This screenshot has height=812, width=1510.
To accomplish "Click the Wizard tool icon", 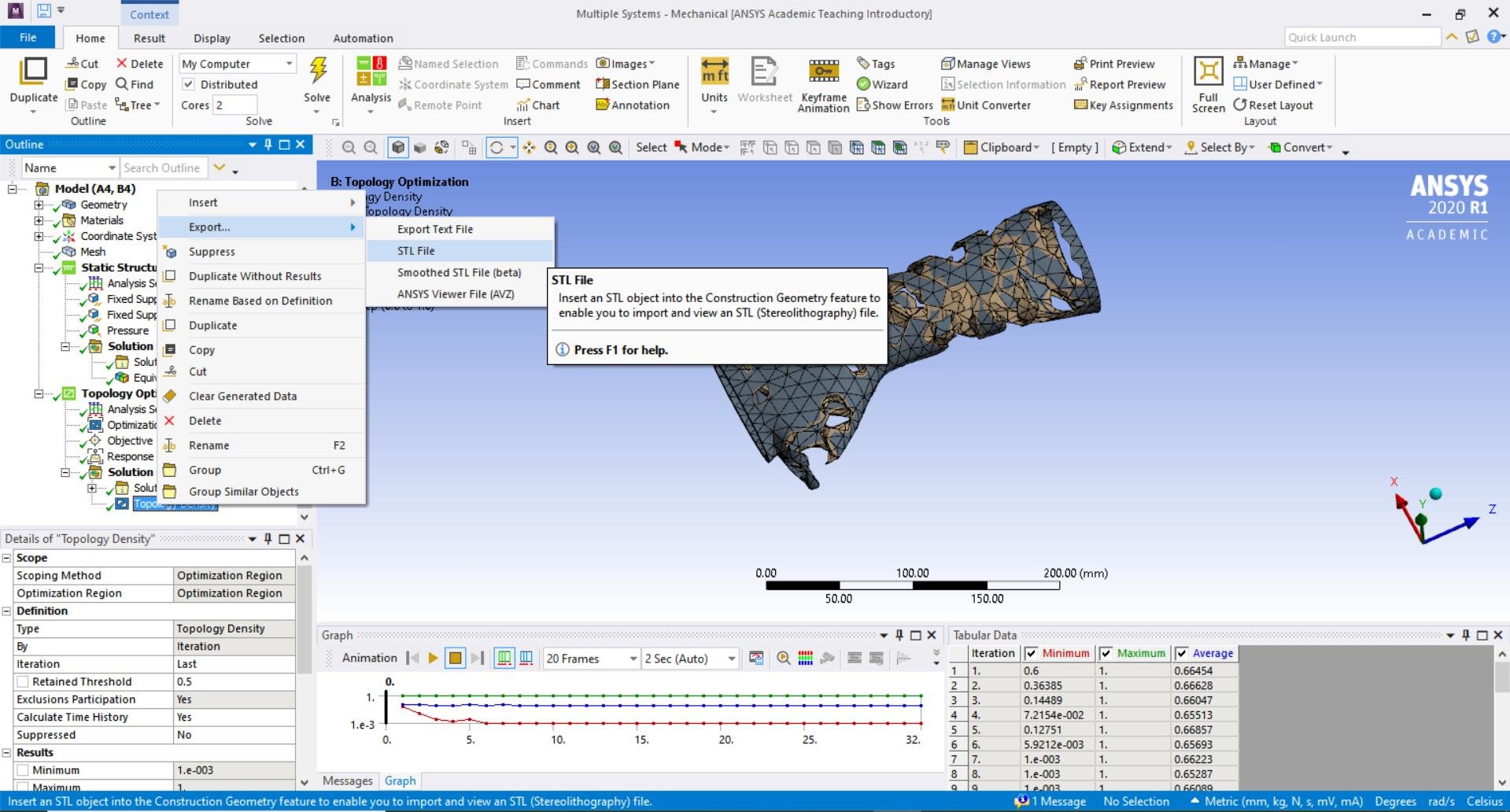I will click(864, 84).
